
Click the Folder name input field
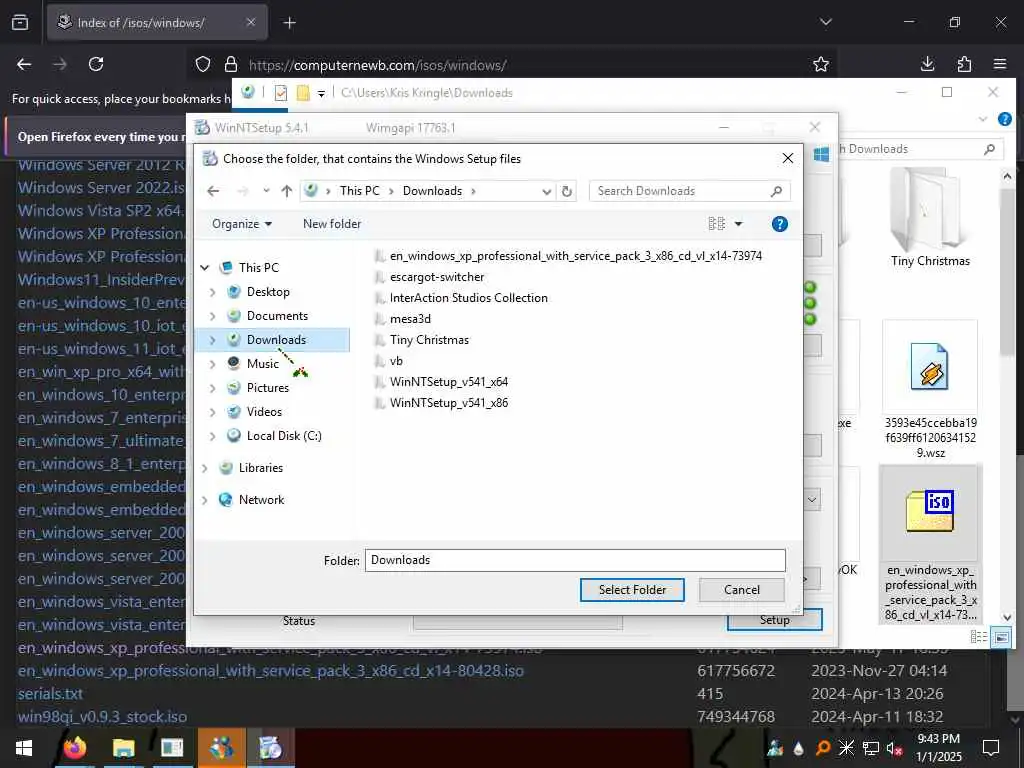point(575,560)
